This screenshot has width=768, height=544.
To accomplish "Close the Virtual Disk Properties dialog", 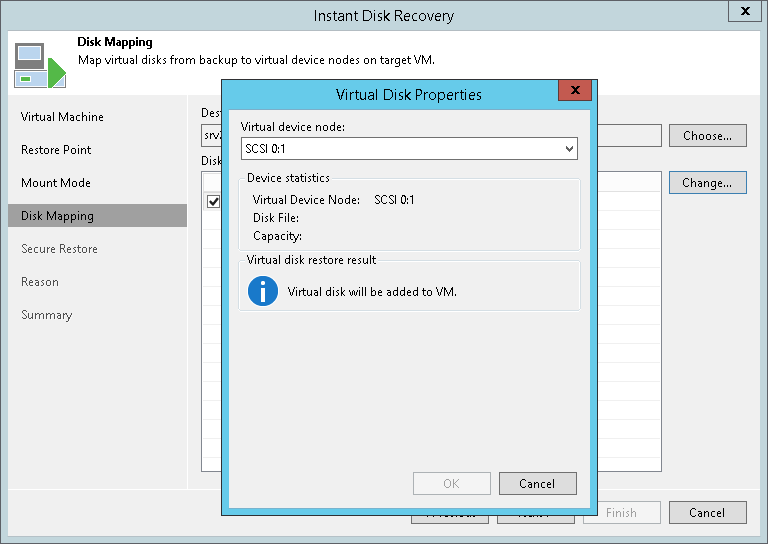I will tap(575, 90).
